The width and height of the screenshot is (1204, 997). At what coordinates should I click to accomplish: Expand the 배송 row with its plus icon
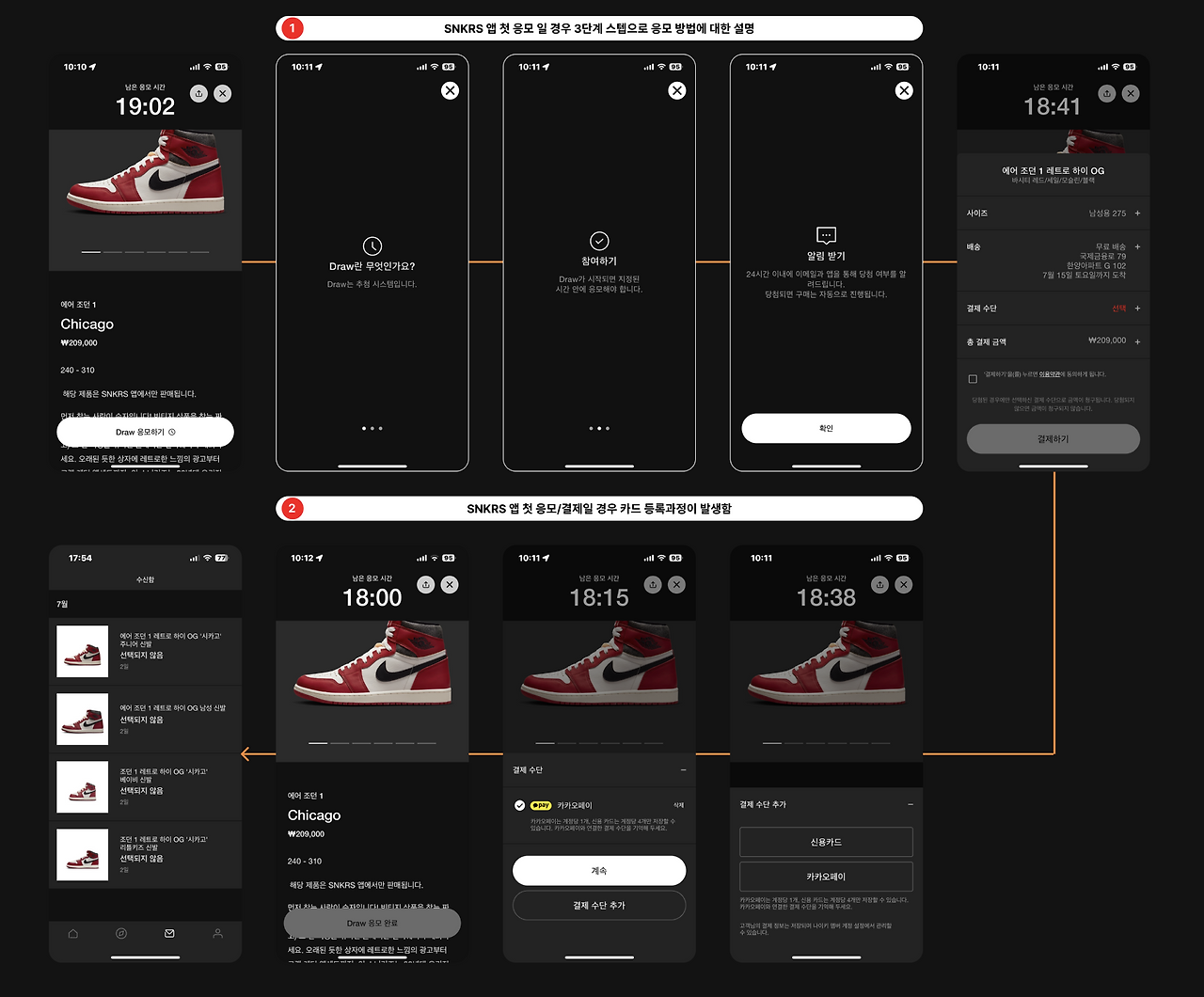tap(1137, 246)
